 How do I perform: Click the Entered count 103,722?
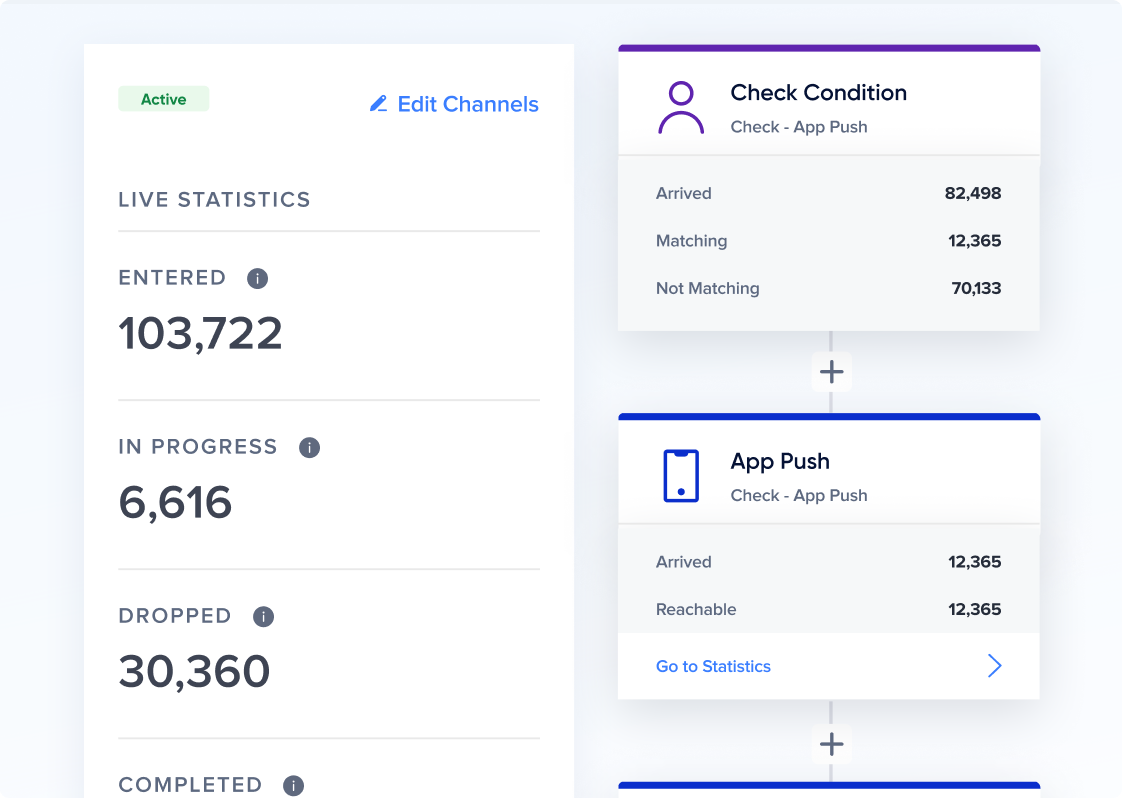pos(200,333)
